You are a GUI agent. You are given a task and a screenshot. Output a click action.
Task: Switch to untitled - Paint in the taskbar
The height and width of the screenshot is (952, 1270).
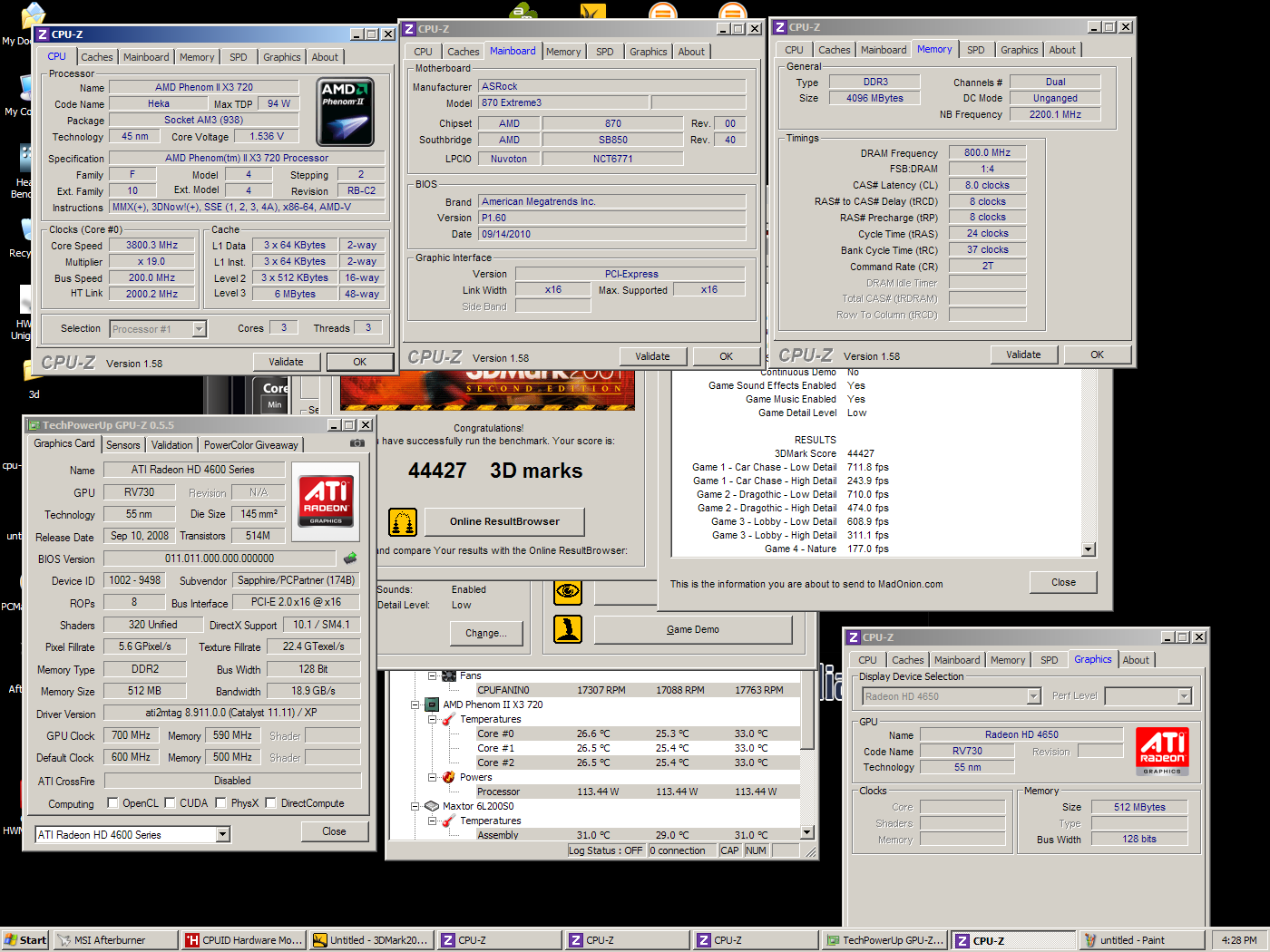pyautogui.click(x=1140, y=940)
